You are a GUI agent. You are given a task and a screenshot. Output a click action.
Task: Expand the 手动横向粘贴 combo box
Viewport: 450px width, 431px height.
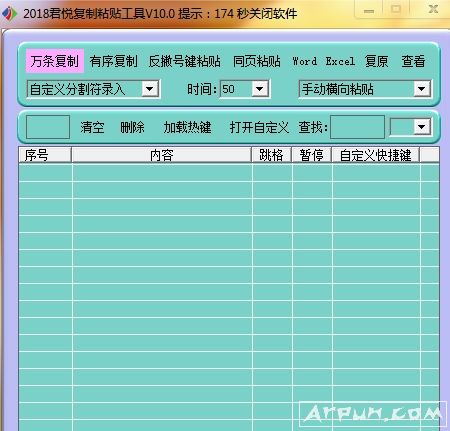[x=422, y=89]
